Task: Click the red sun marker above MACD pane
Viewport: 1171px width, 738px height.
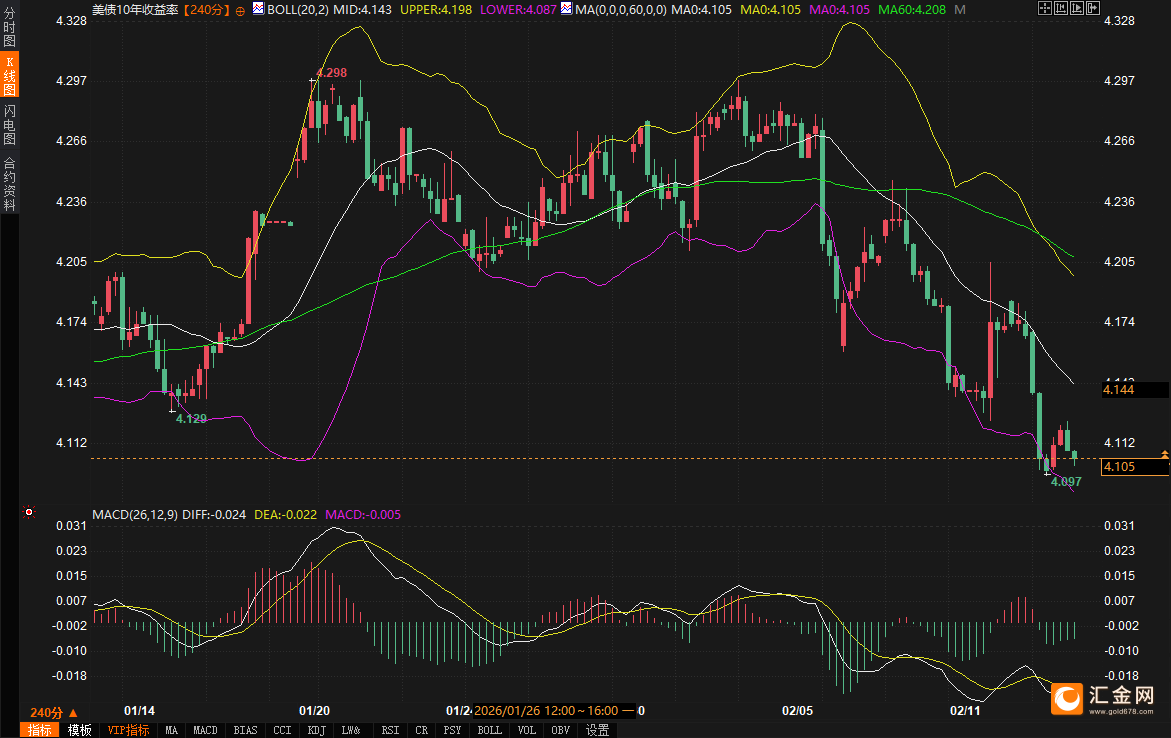Action: (29, 513)
